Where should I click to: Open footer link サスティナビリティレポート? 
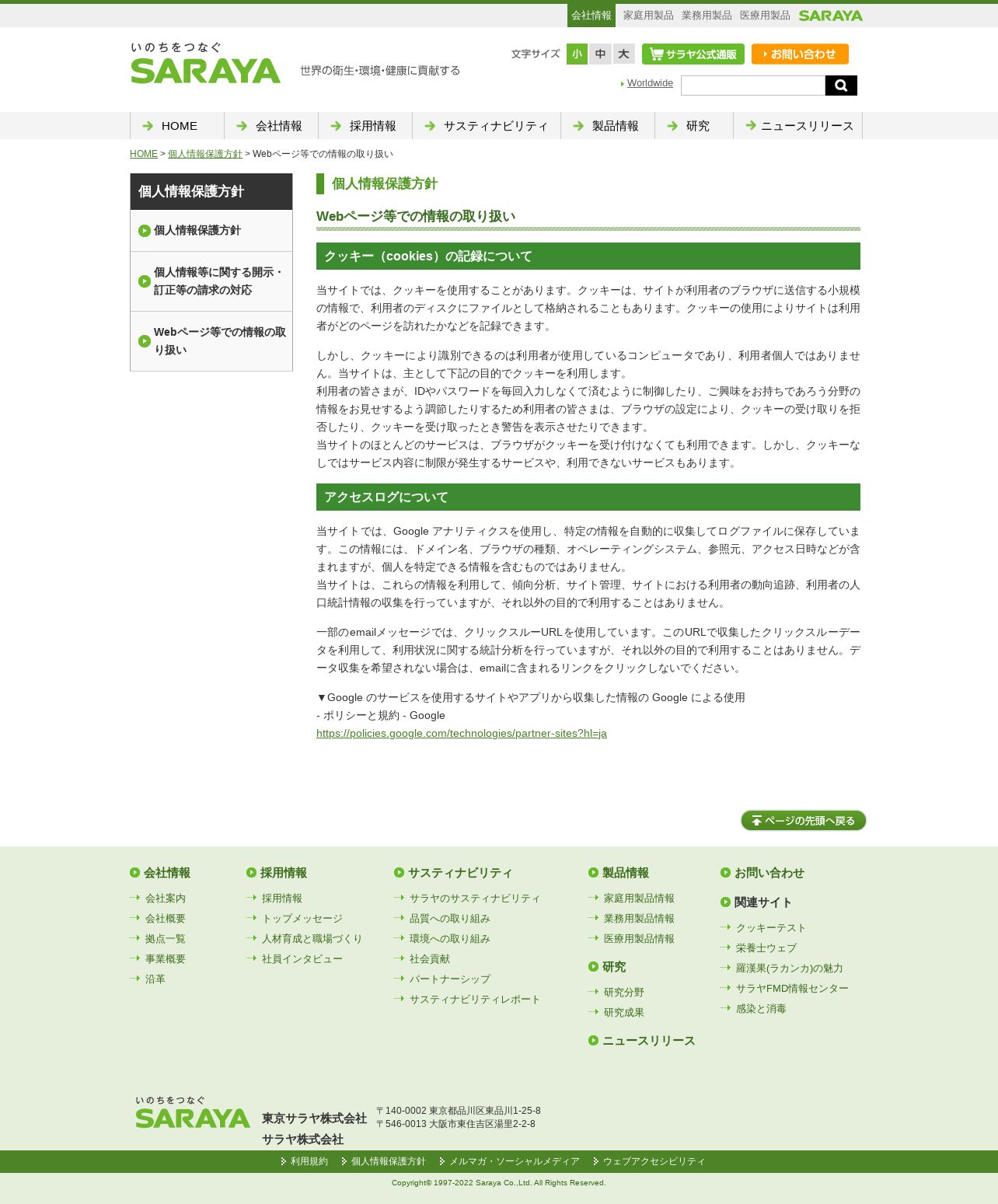point(475,999)
